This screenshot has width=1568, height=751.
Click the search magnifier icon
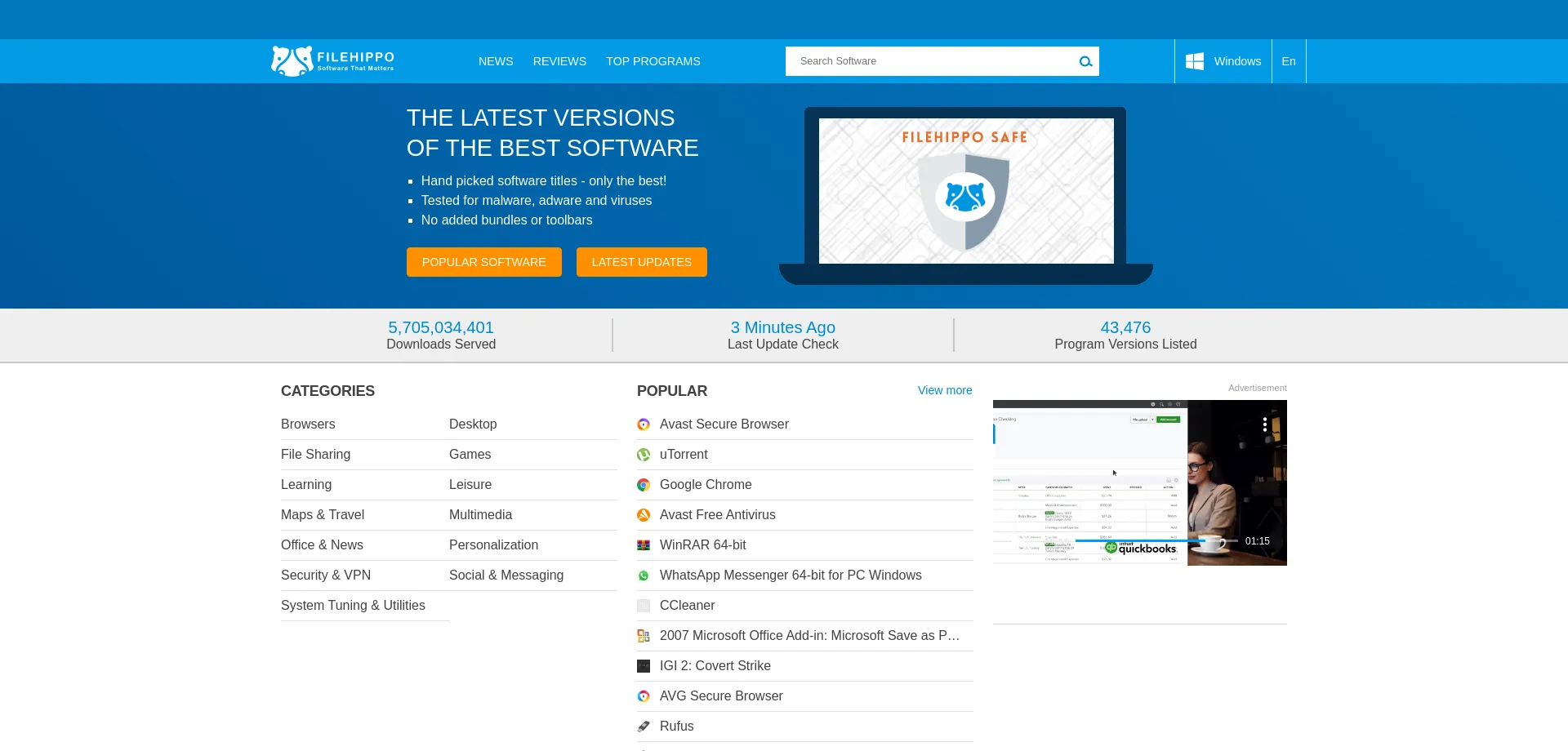pyautogui.click(x=1085, y=61)
